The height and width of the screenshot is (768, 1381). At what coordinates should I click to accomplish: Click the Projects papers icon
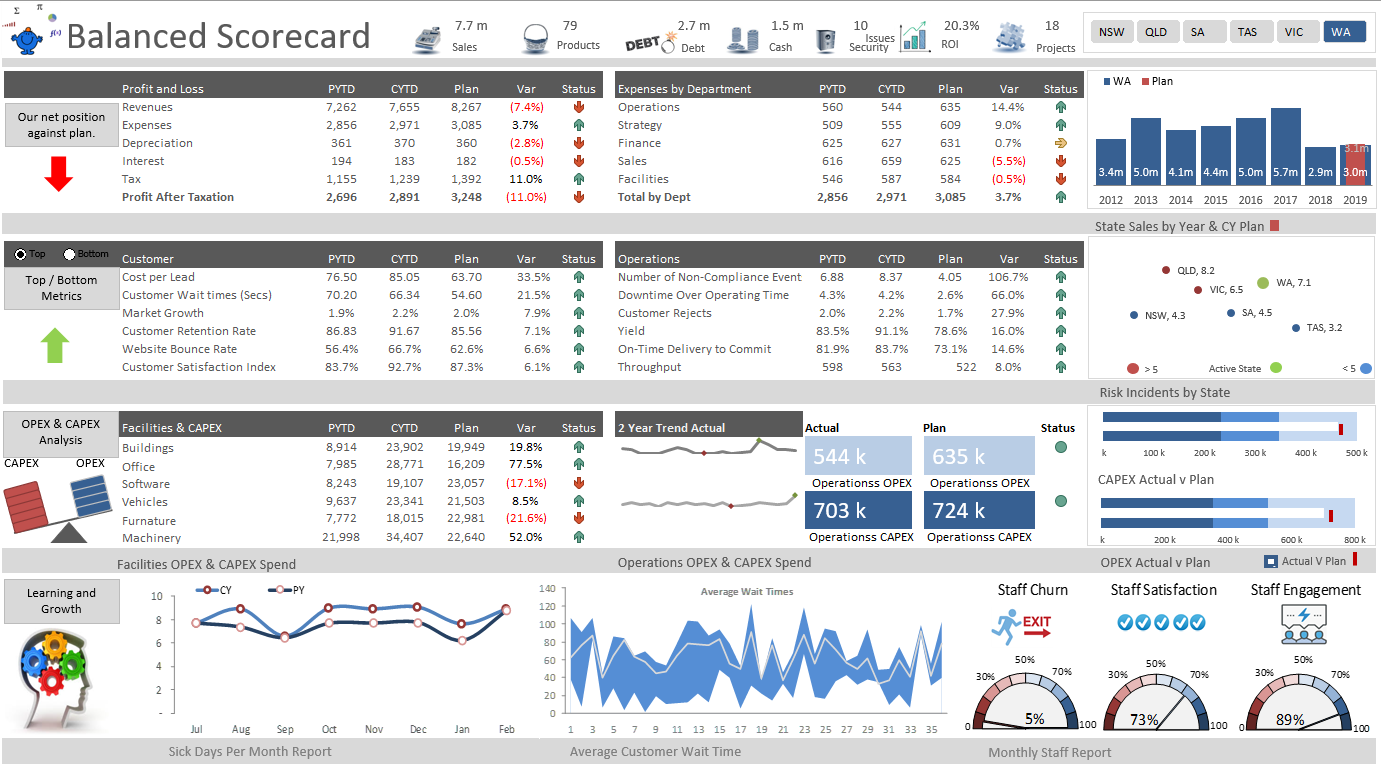pos(1010,38)
